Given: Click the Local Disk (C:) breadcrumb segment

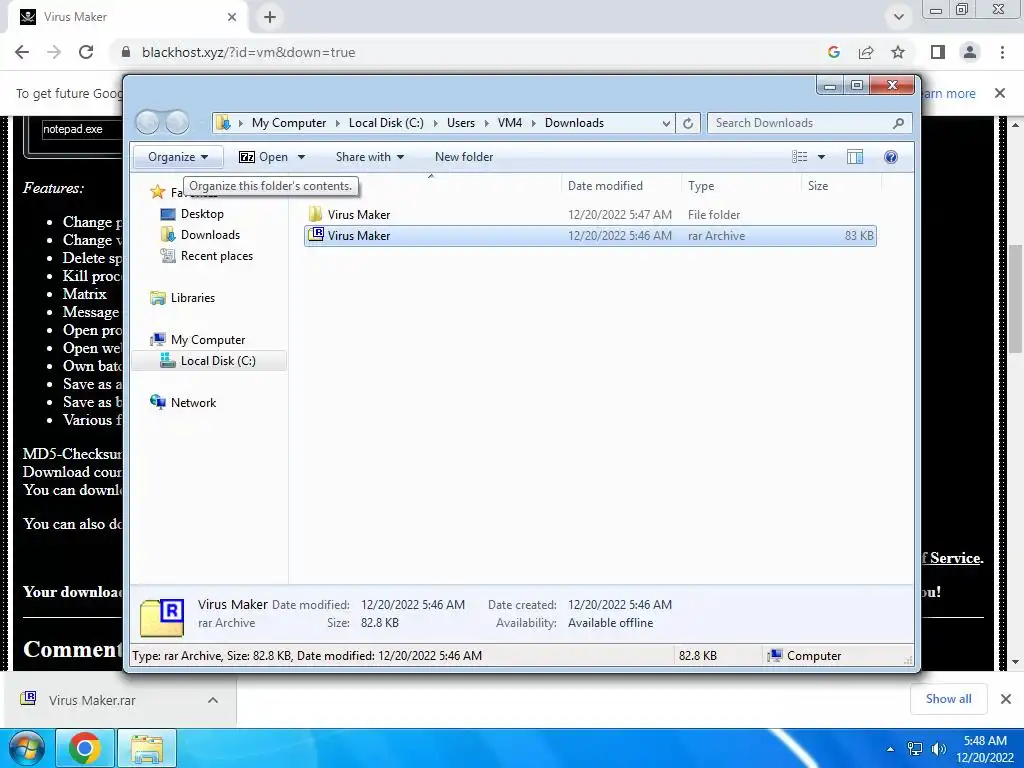Looking at the screenshot, I should pos(386,123).
